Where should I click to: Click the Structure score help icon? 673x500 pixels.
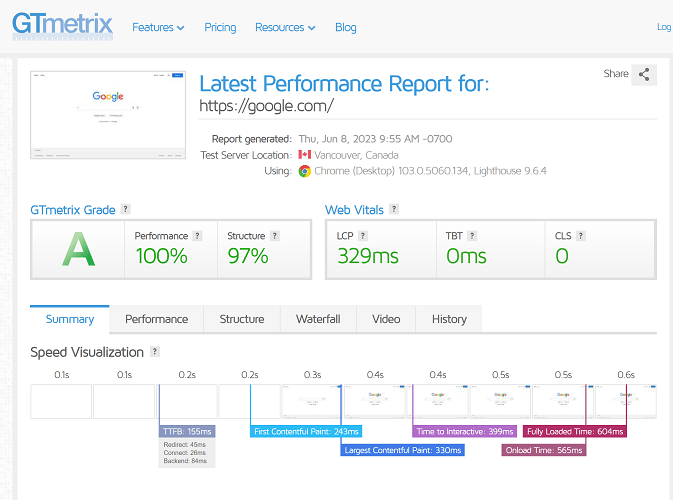(x=275, y=236)
